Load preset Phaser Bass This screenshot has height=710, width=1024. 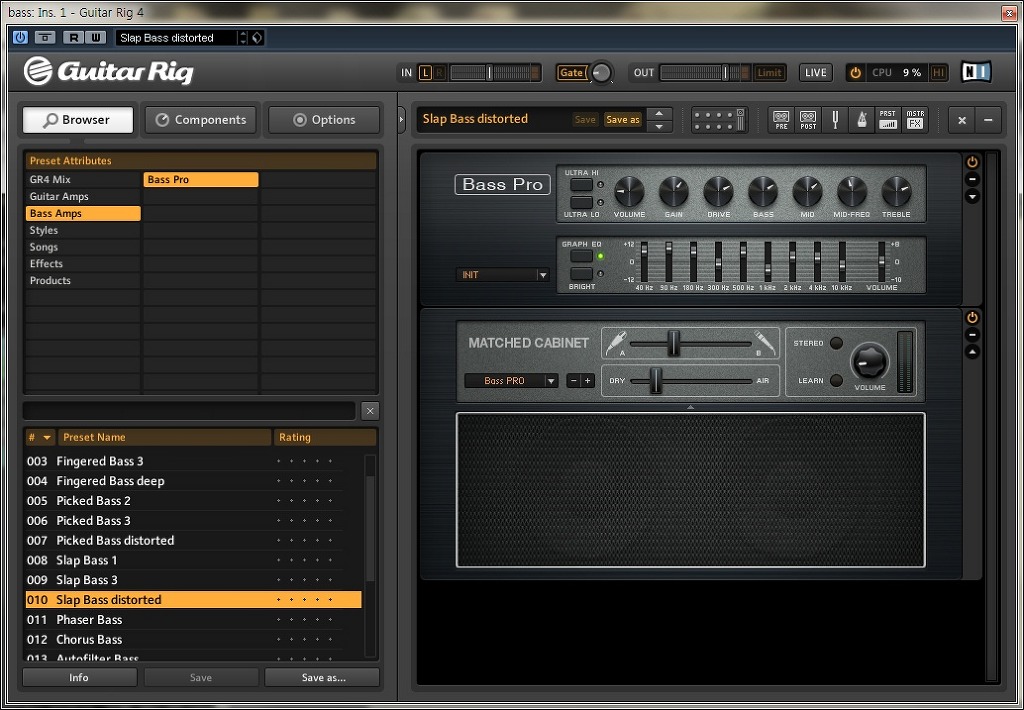193,620
